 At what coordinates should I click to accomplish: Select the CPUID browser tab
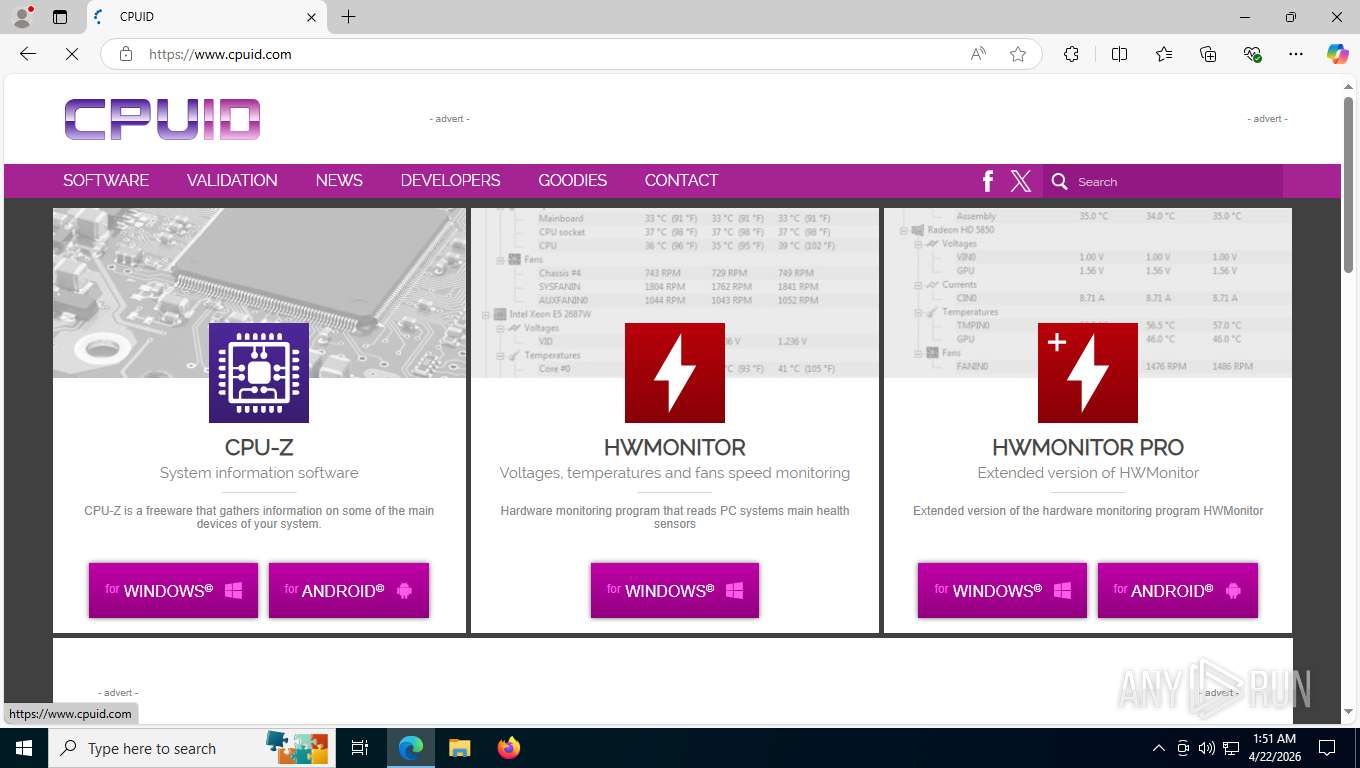[206, 17]
